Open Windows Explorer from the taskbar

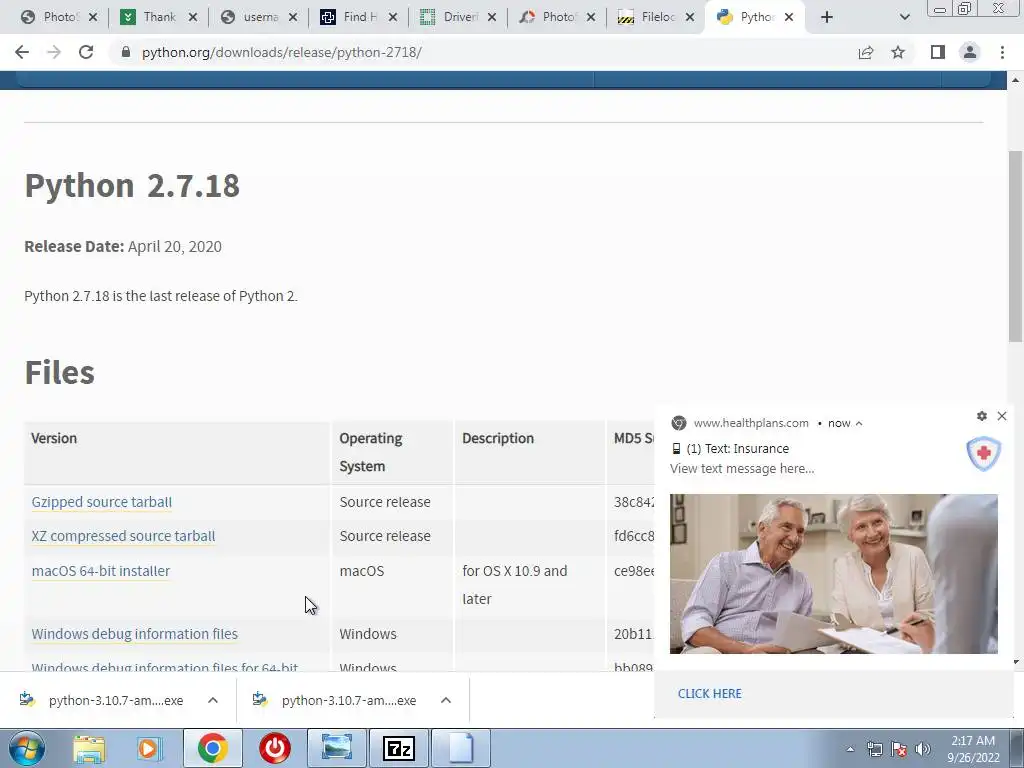(x=89, y=748)
